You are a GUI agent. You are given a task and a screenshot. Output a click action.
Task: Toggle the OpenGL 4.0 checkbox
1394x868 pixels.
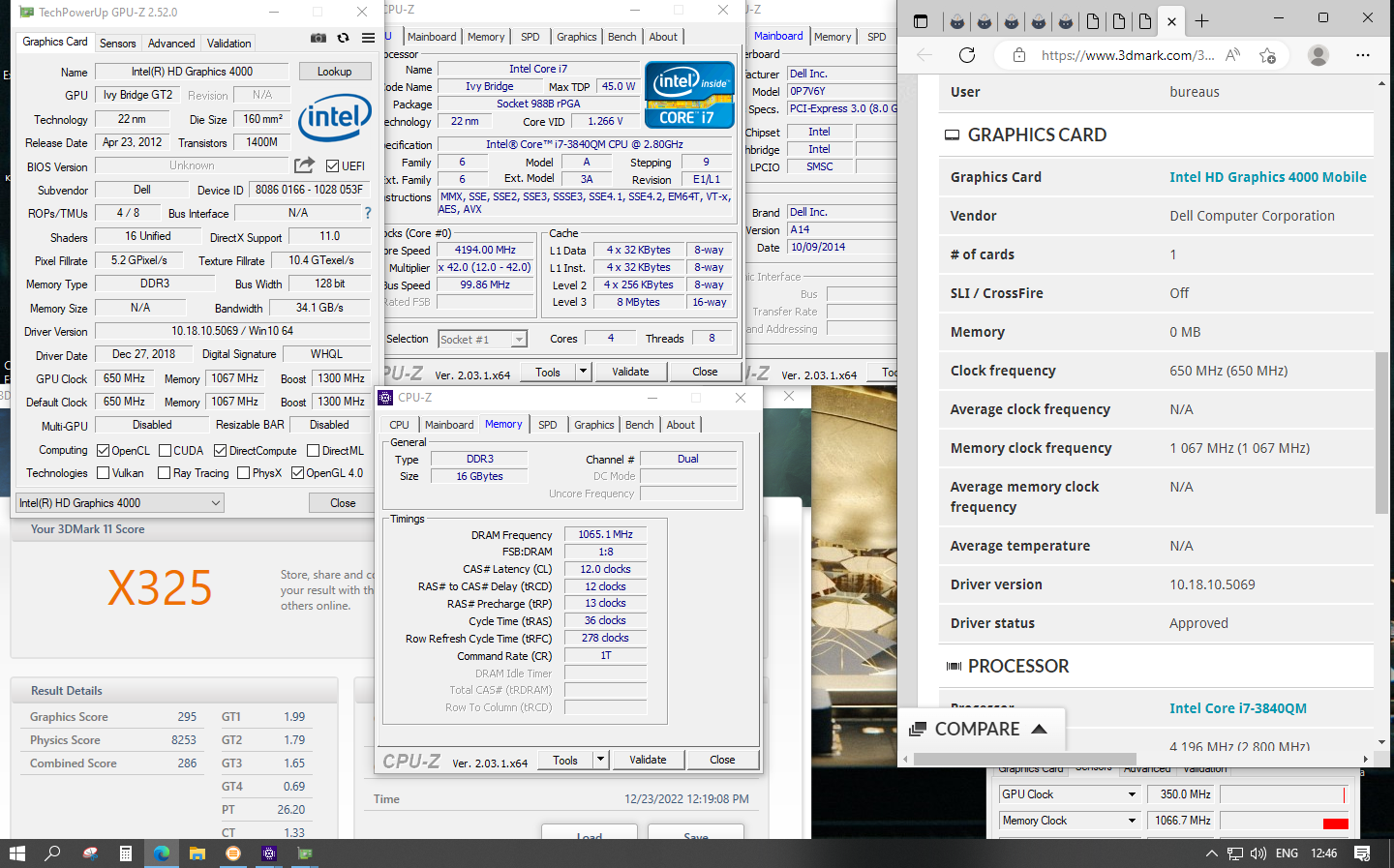[x=297, y=473]
